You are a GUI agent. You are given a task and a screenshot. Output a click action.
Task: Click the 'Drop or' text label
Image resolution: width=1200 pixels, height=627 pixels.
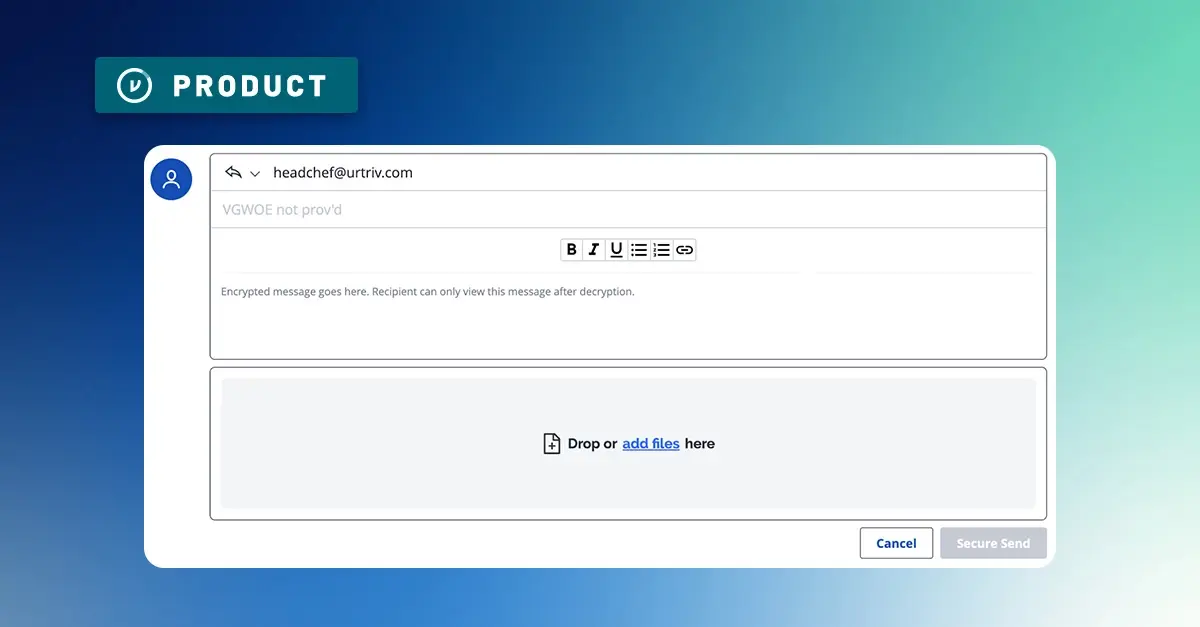pos(592,444)
